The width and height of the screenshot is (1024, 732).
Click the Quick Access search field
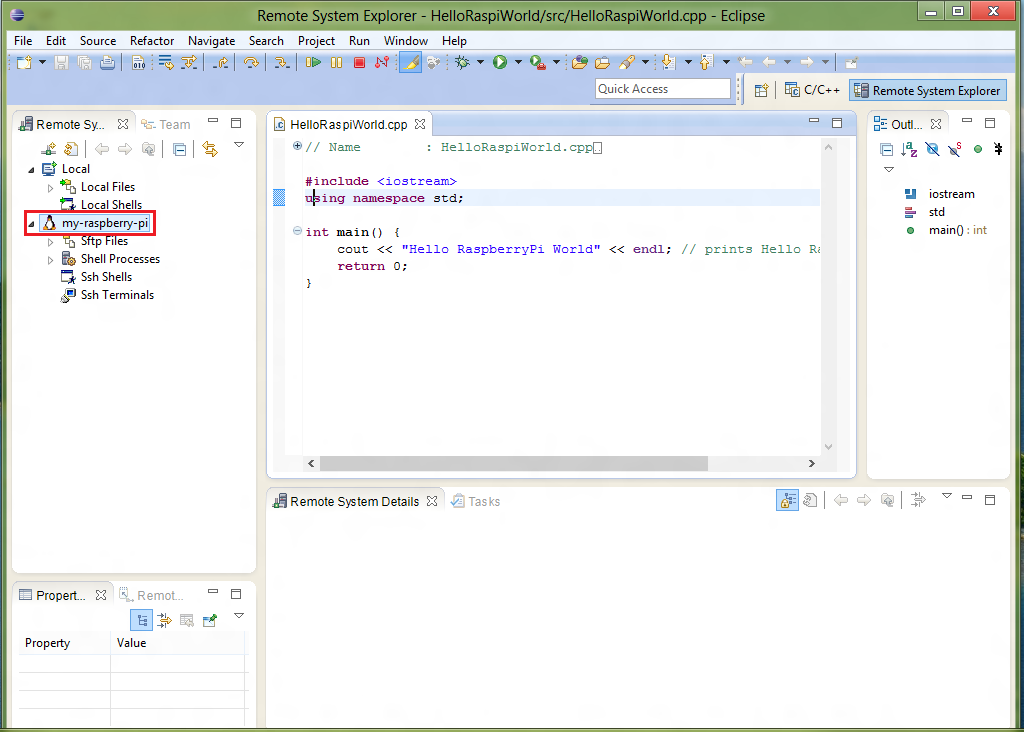662,89
